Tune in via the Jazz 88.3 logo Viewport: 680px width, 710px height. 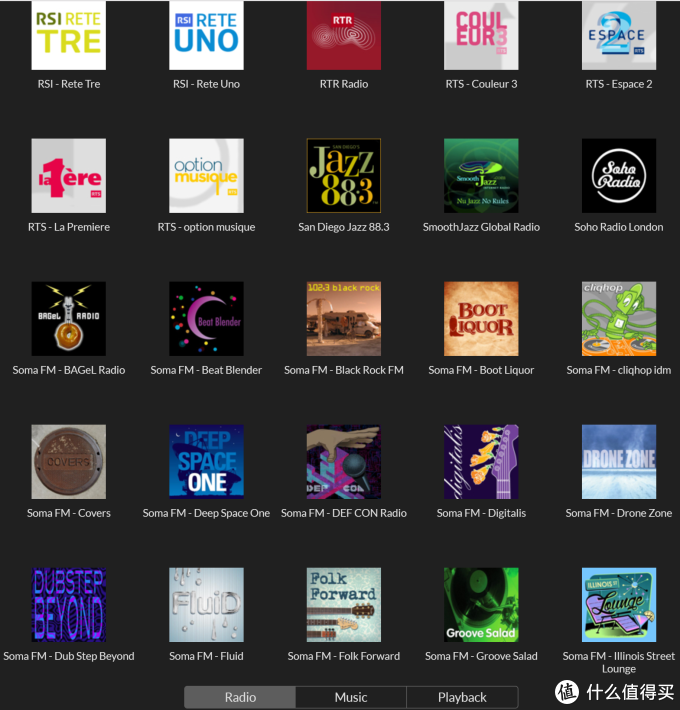(x=344, y=176)
